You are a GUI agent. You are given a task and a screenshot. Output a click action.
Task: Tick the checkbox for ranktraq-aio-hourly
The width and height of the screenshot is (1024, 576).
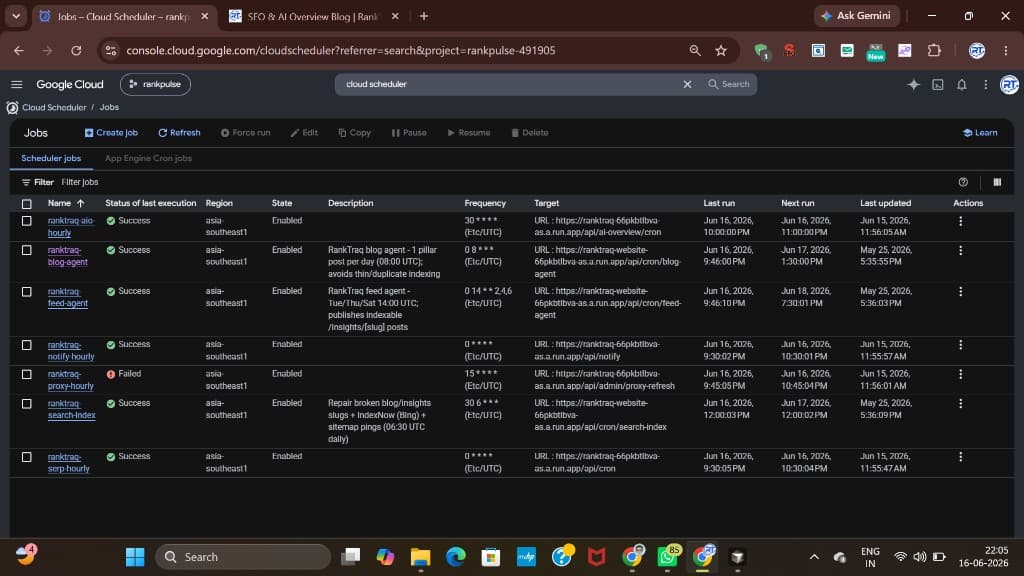(x=27, y=221)
